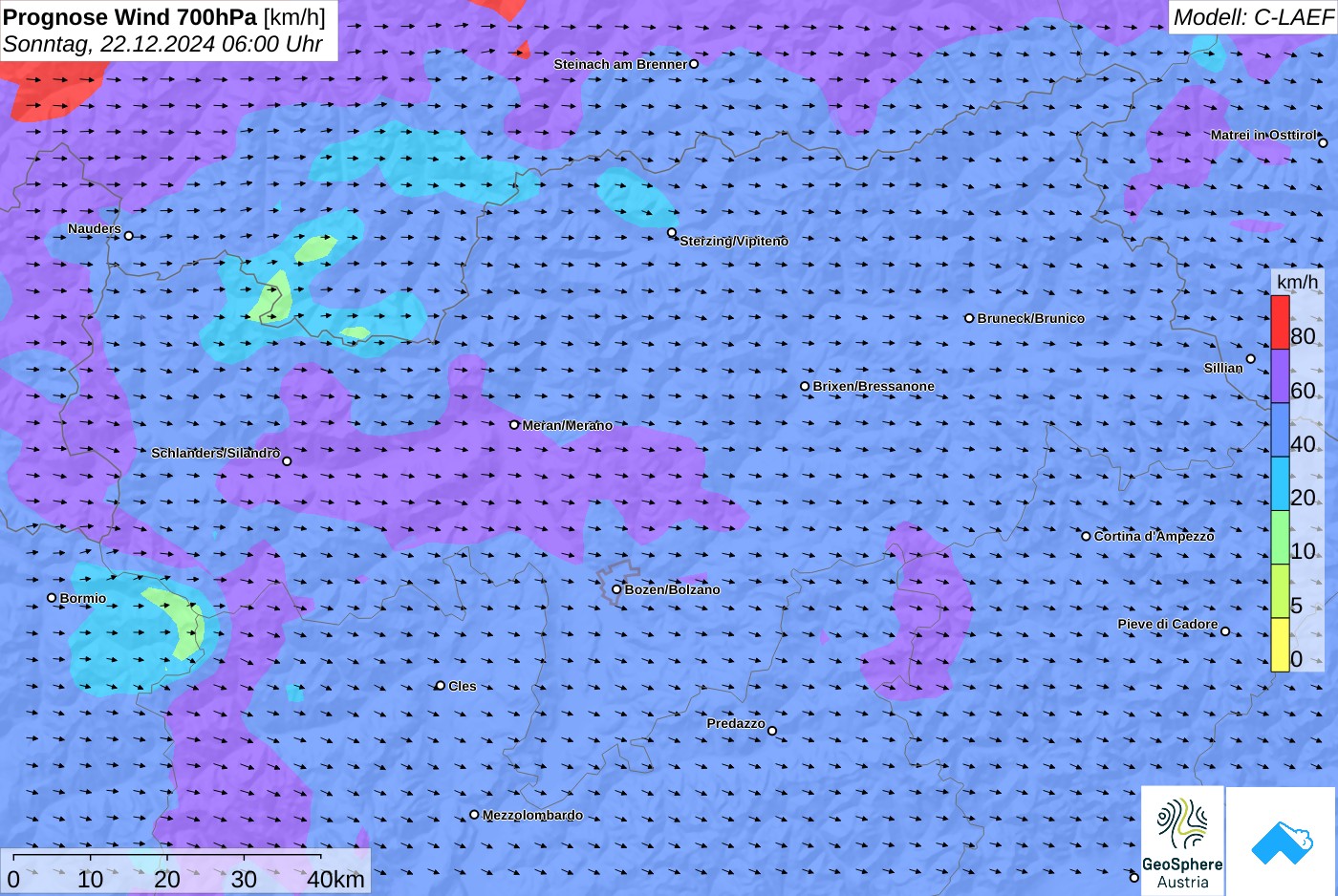Screen dimensions: 1338x896
Task: Click the 'Bozen/Bolzano' town label
Action: pyautogui.click(x=672, y=589)
